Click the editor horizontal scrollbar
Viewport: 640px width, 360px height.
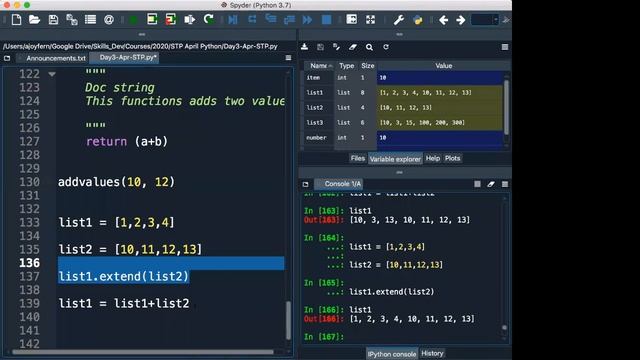click(143, 352)
